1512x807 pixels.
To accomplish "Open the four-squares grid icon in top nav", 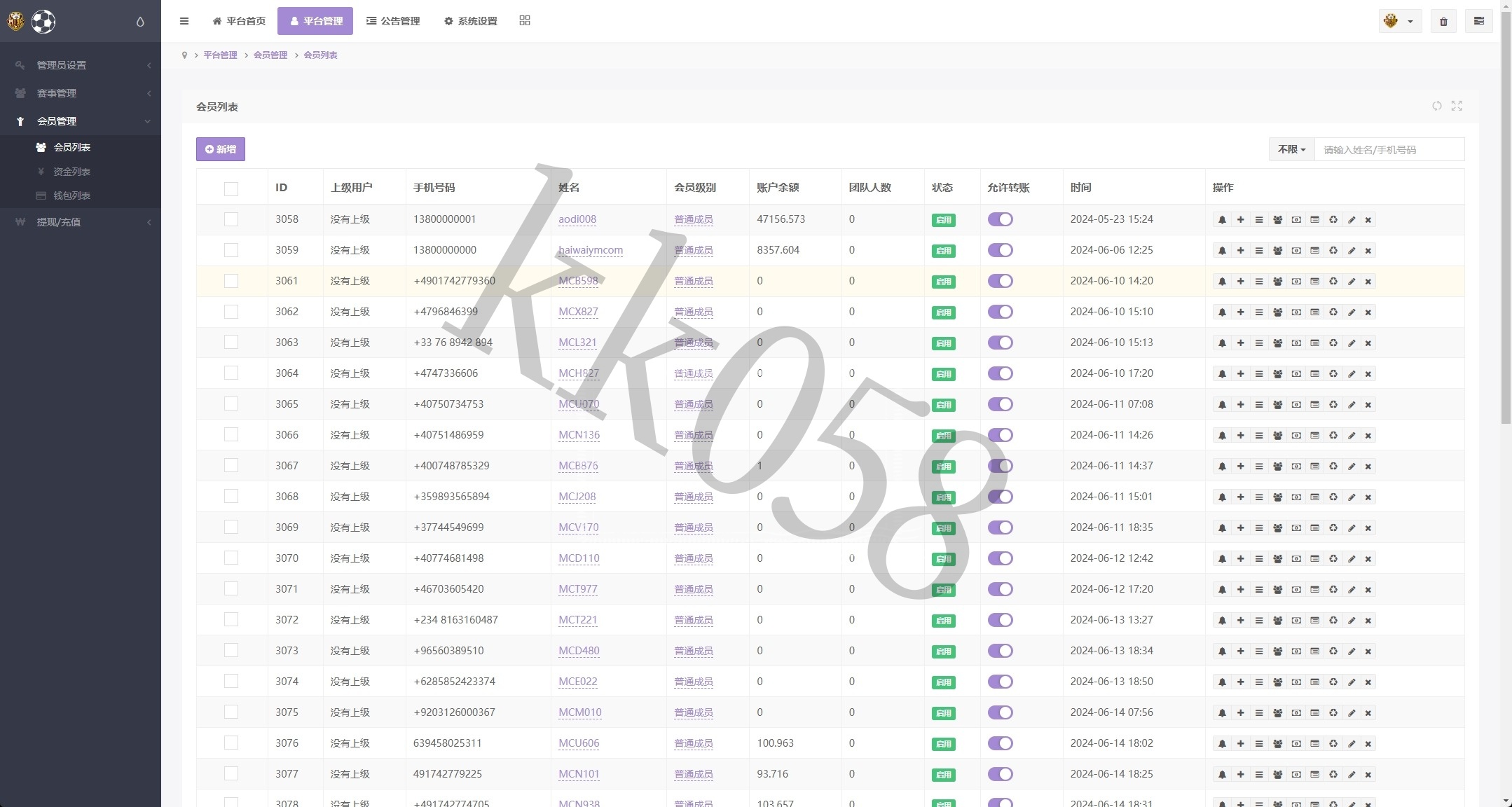I will click(x=525, y=21).
